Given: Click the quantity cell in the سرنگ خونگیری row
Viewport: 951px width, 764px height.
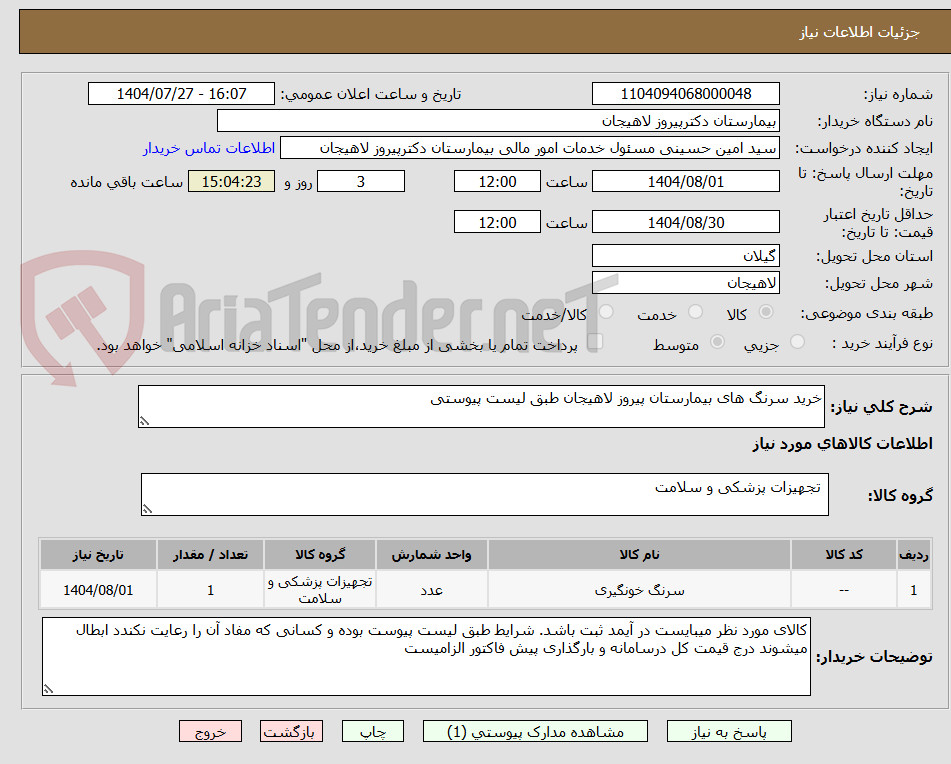Looking at the screenshot, I should 210,590.
